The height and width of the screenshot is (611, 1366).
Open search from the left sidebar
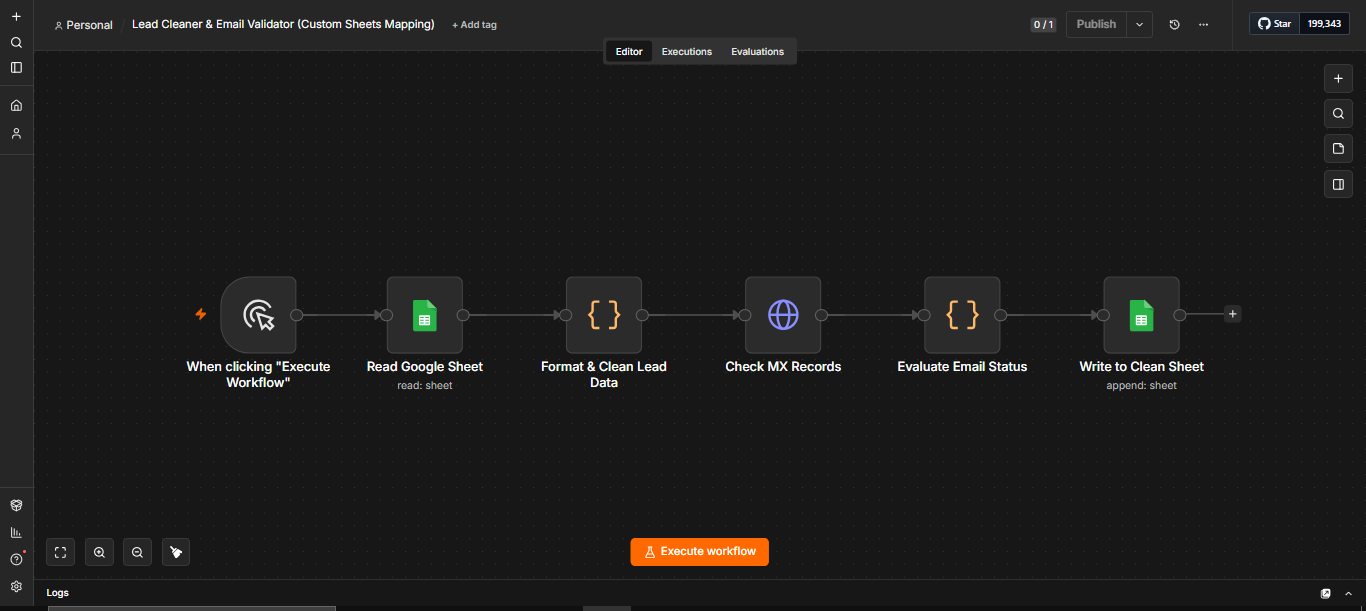click(x=16, y=43)
